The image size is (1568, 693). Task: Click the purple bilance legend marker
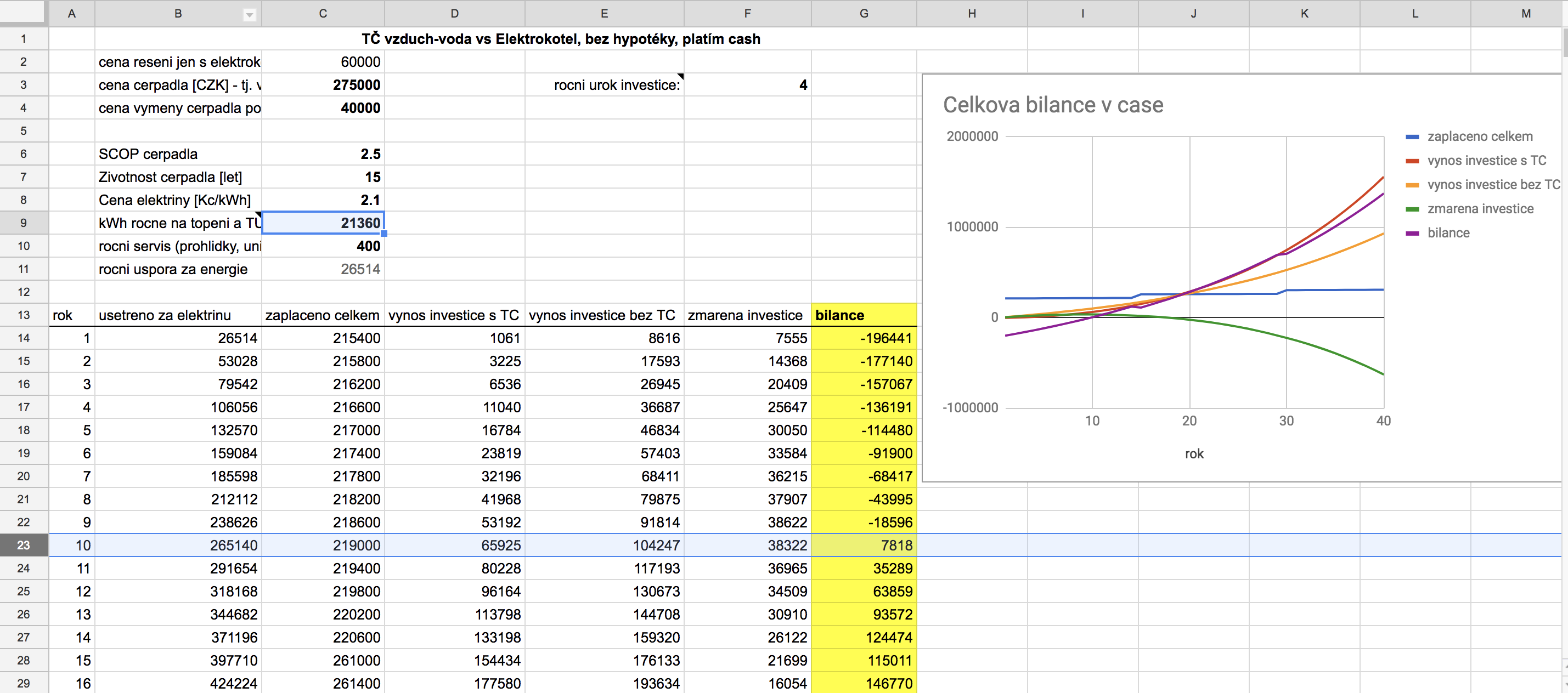1412,234
